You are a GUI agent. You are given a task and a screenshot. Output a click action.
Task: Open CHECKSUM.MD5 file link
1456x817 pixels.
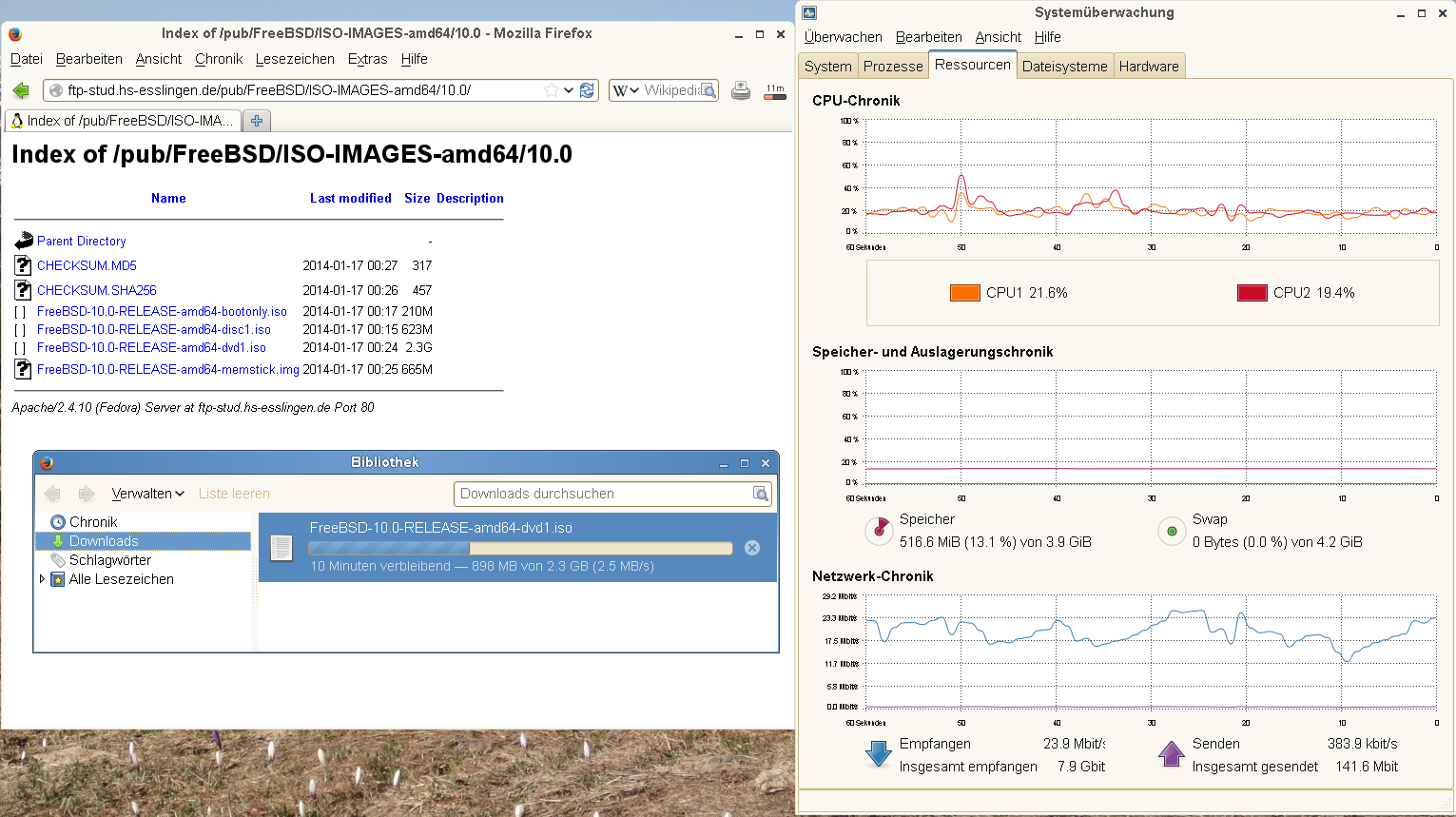(87, 265)
